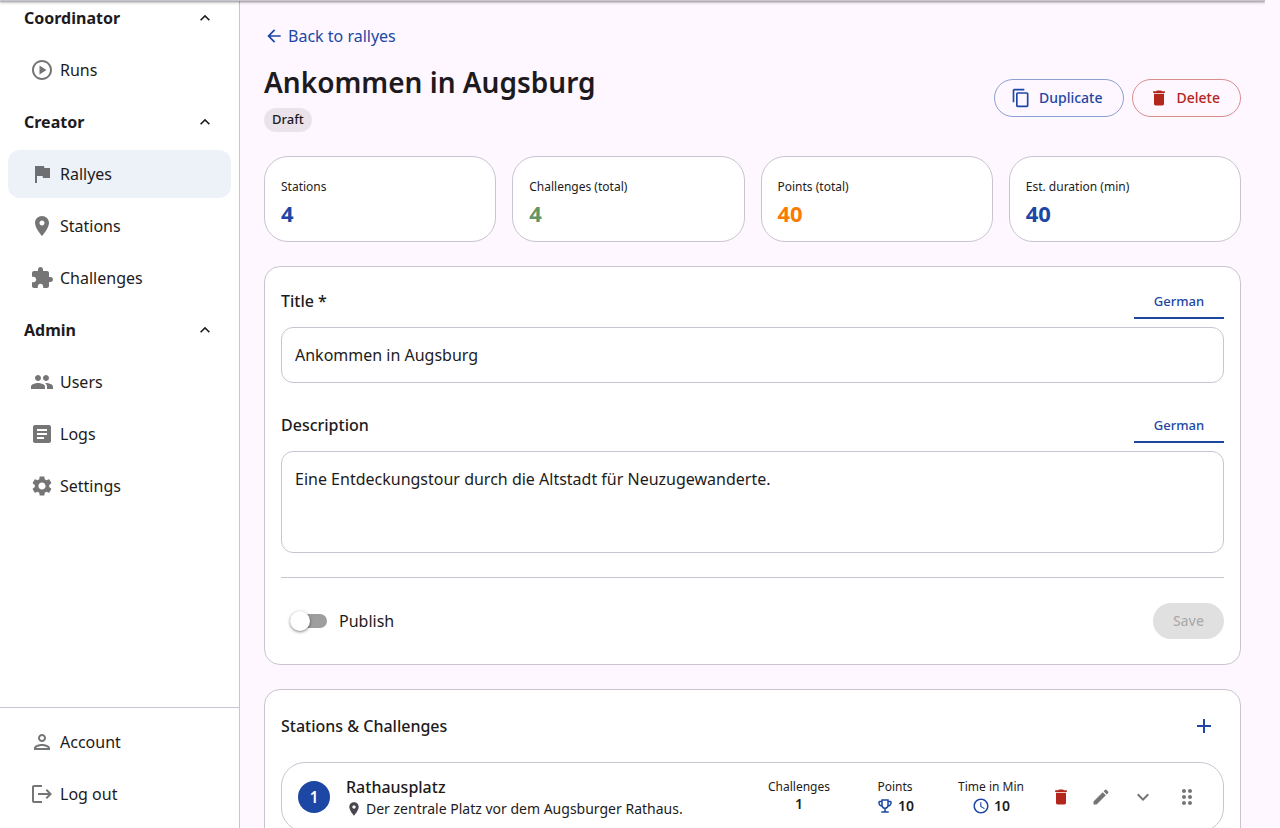
Task: Duplicate this rally
Action: coord(1058,98)
